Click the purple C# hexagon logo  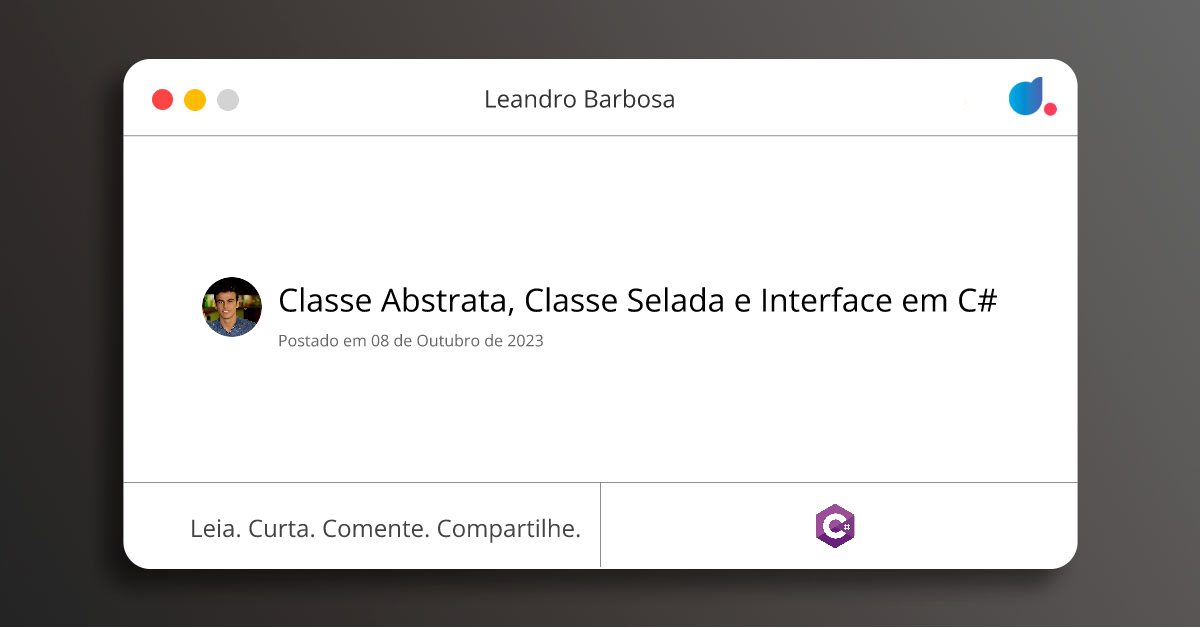(x=835, y=526)
